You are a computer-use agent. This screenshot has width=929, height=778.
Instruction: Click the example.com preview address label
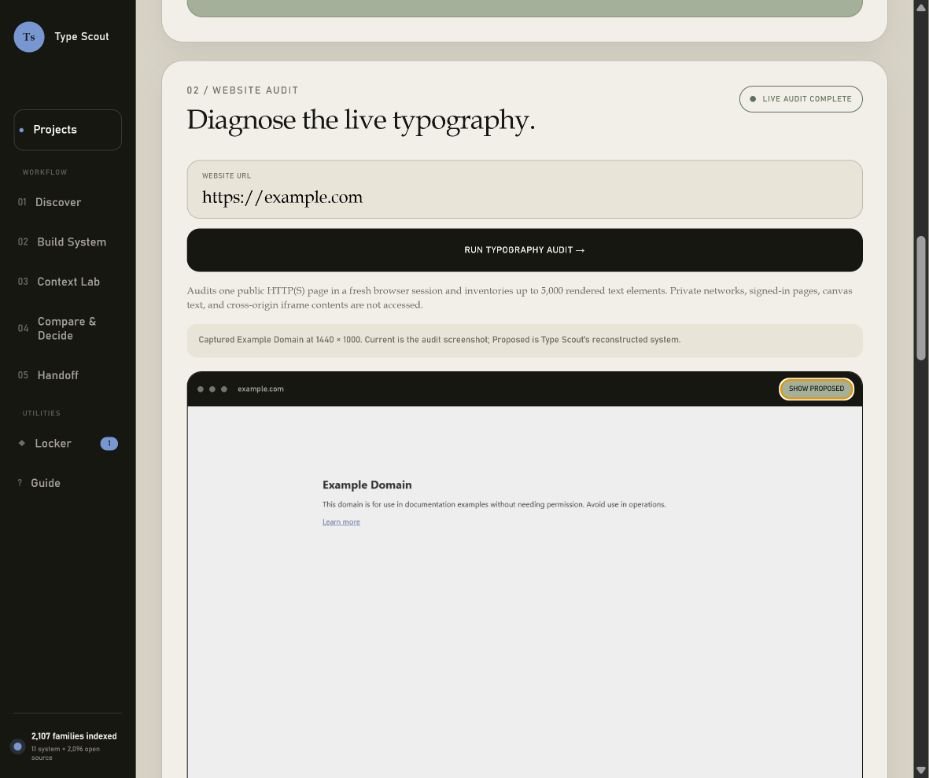[260, 389]
